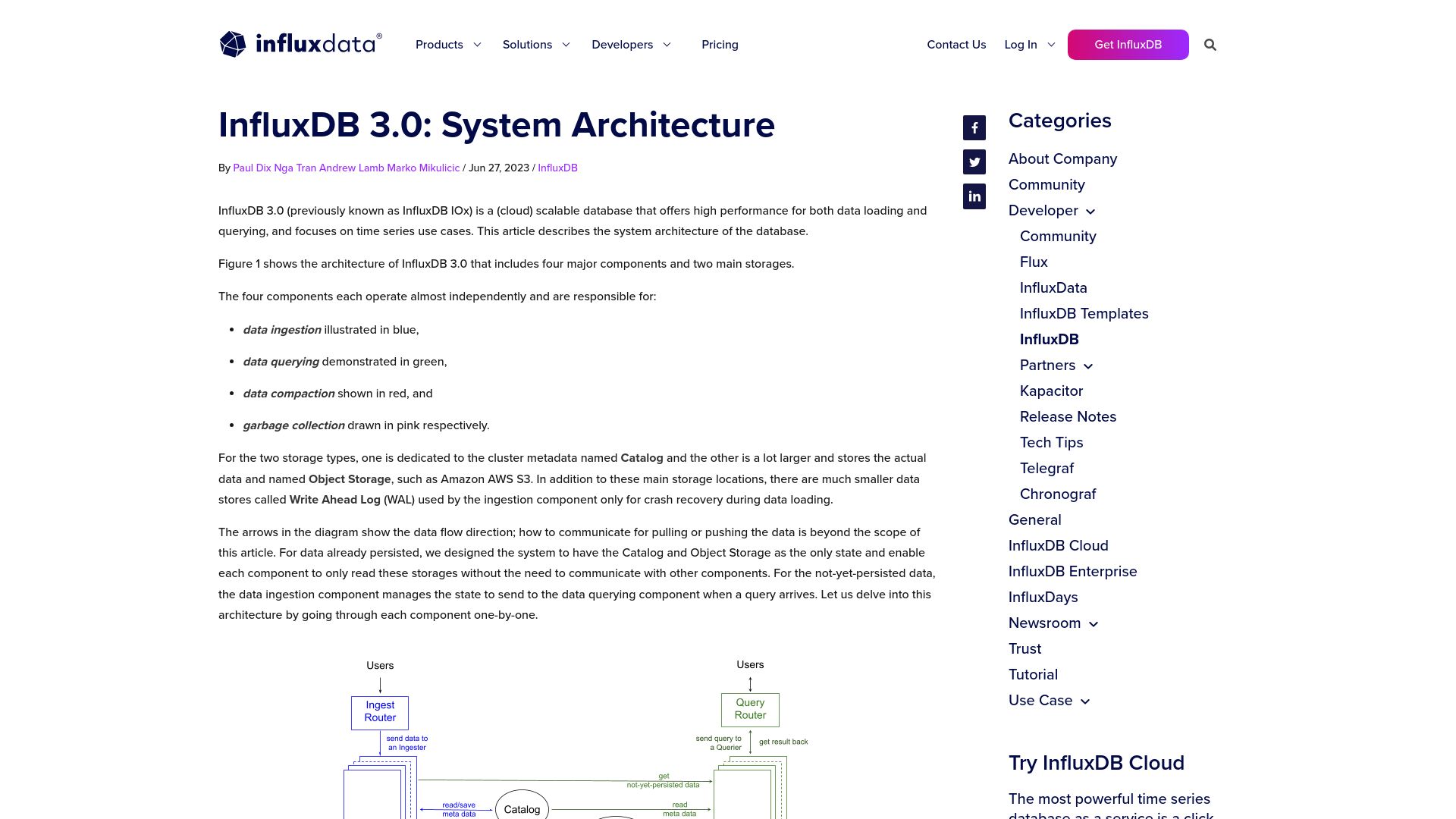Screen dimensions: 1456x819
Task: Expand the Solutions menu
Action: [536, 45]
